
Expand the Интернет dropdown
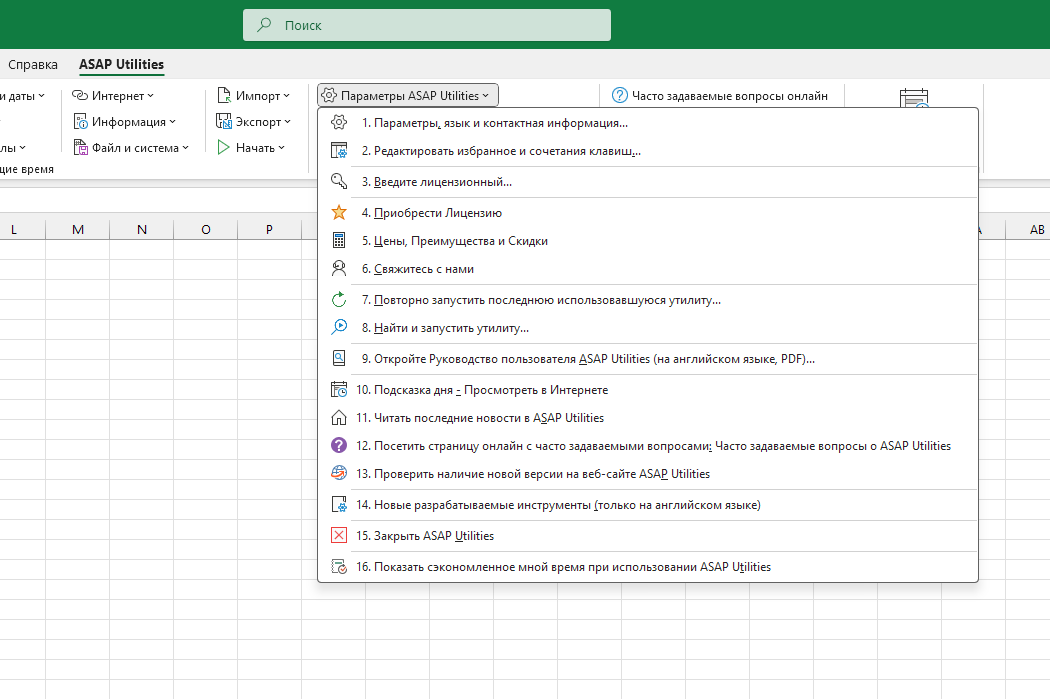click(112, 96)
